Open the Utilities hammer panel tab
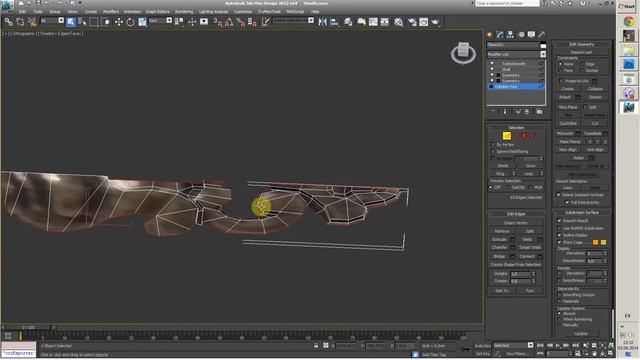640x360 pixels. 542,35
